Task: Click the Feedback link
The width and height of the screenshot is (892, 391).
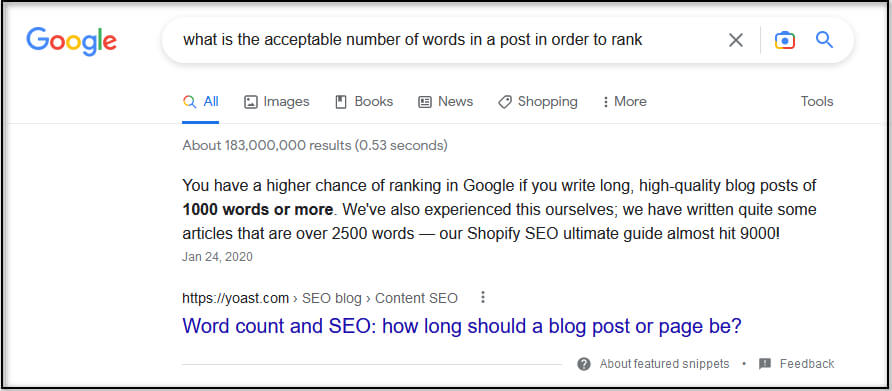Action: tap(807, 364)
